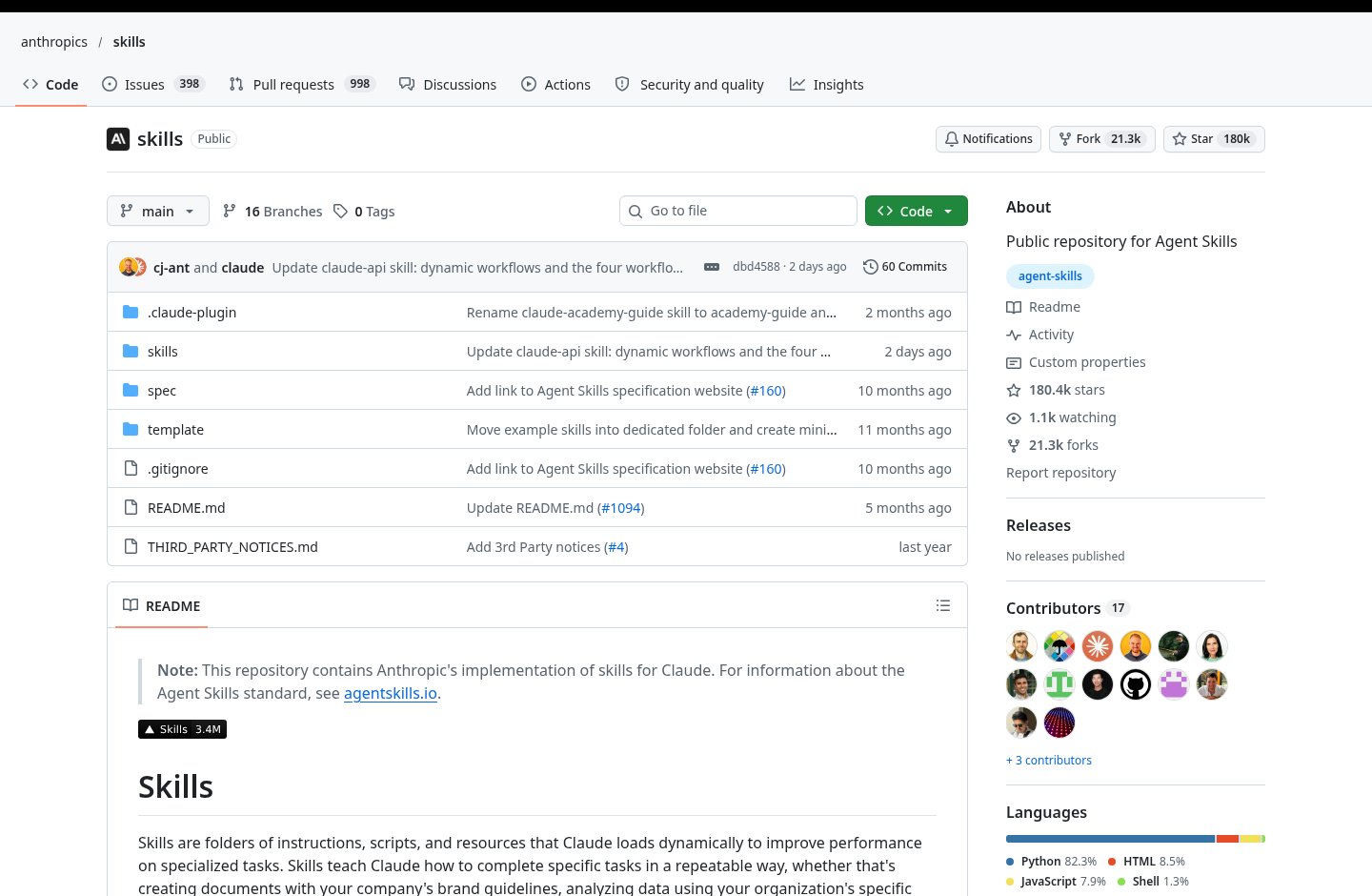This screenshot has height=896, width=1372.
Task: Open the README outline list icon
Action: click(943, 605)
